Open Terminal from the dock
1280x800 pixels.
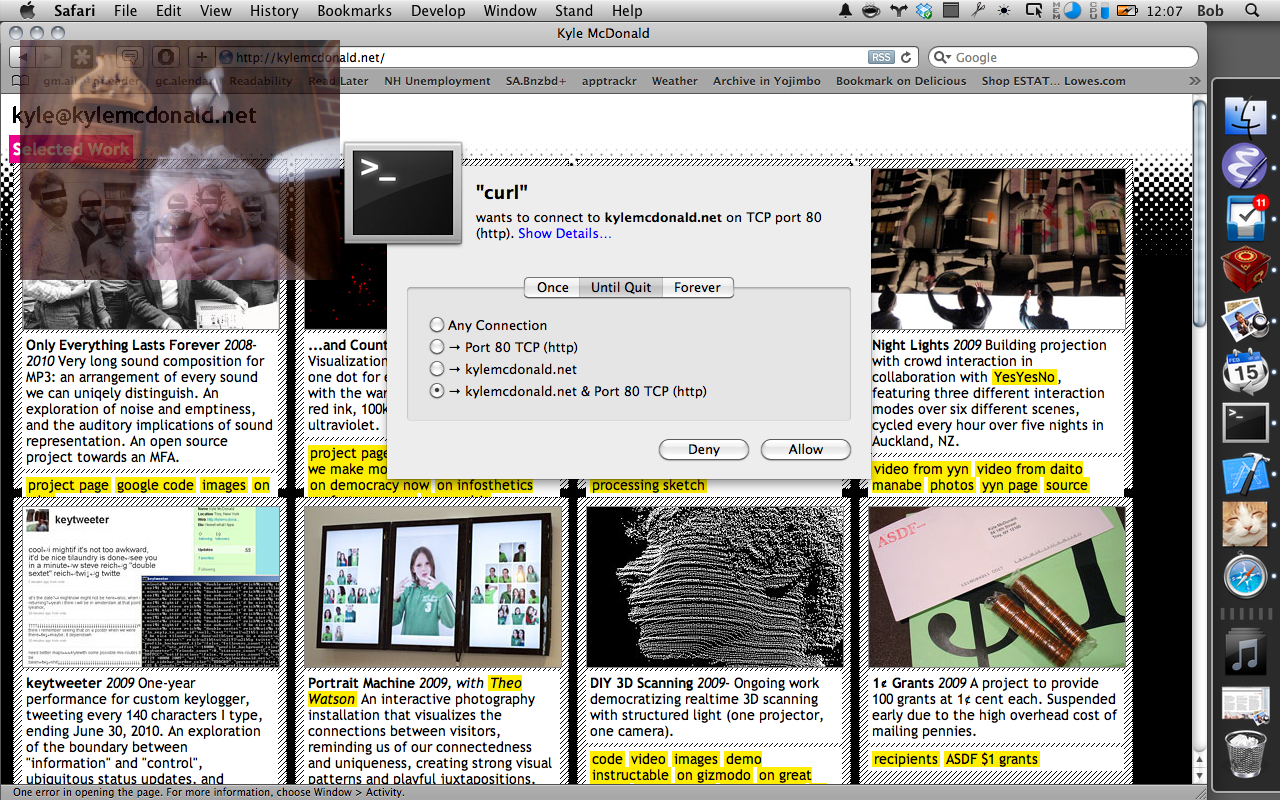tap(1245, 423)
